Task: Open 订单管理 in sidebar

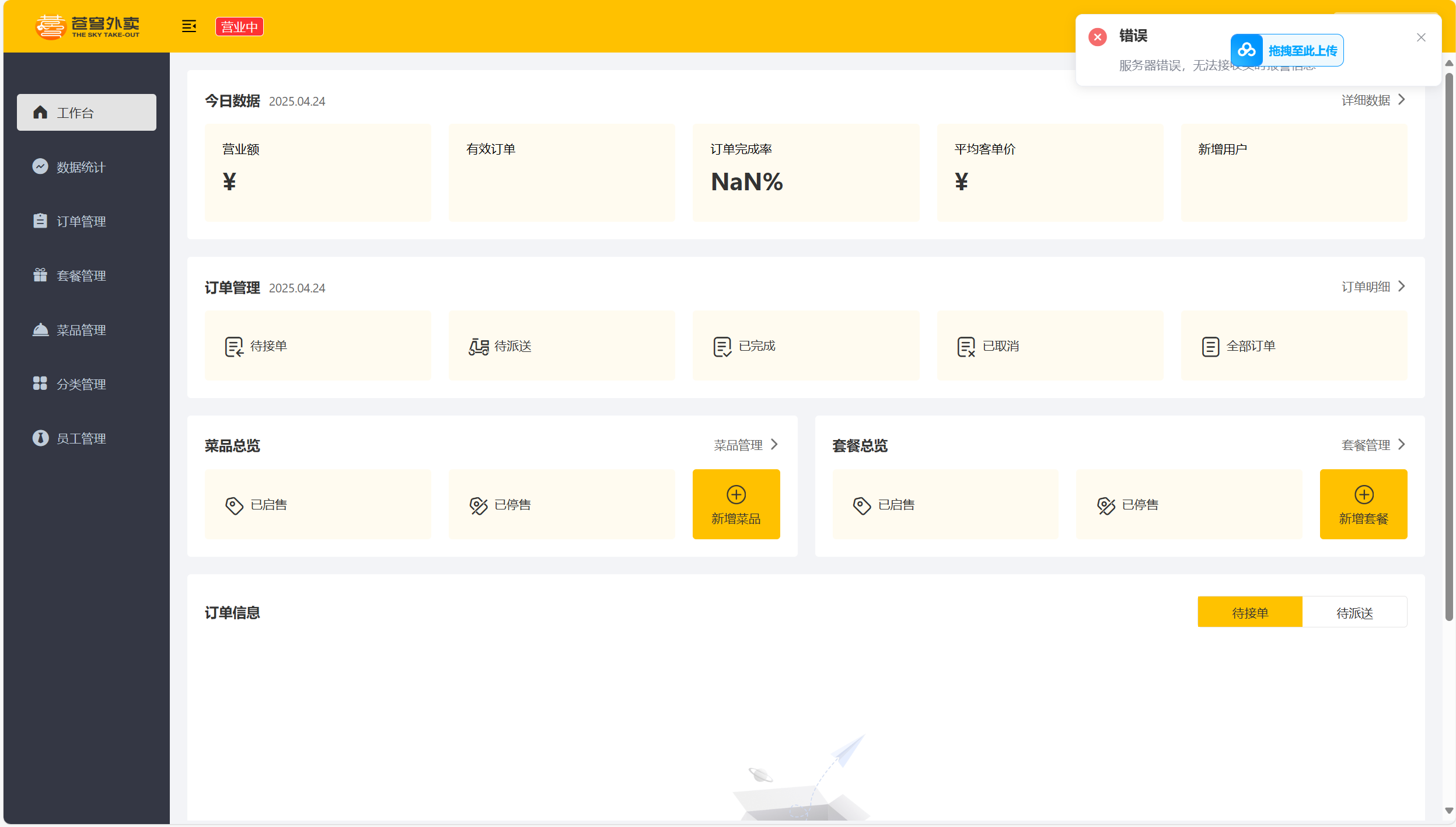Action: coord(81,221)
